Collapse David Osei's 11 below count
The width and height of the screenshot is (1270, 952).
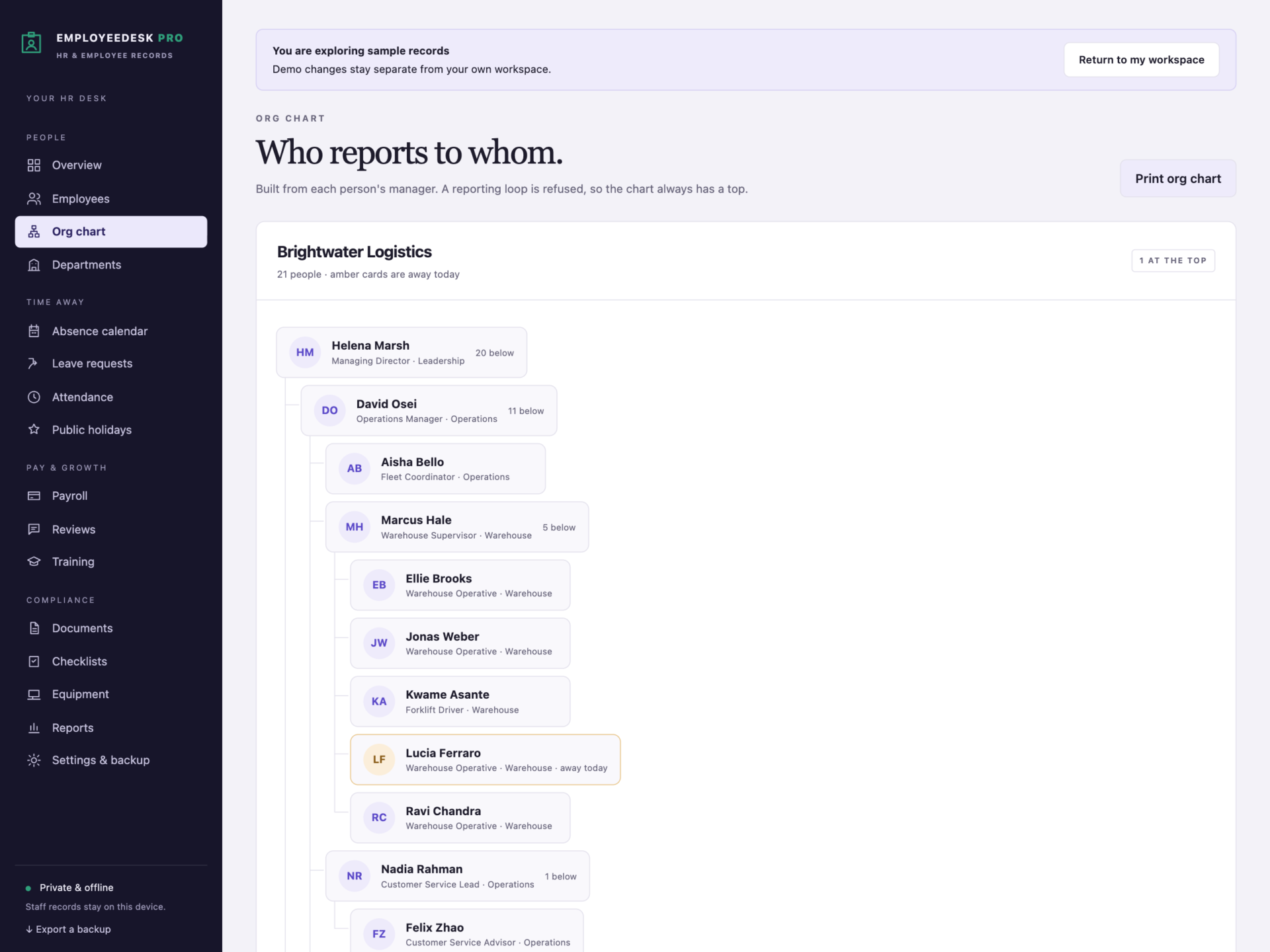526,411
